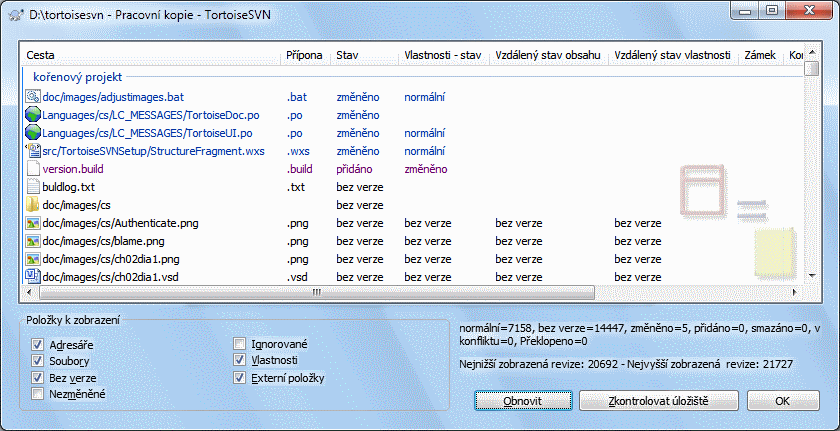This screenshot has width=840, height=431.
Task: Select src/TortoiseSVNSetup/StructureFragment.wxs file name
Action: tap(153, 151)
